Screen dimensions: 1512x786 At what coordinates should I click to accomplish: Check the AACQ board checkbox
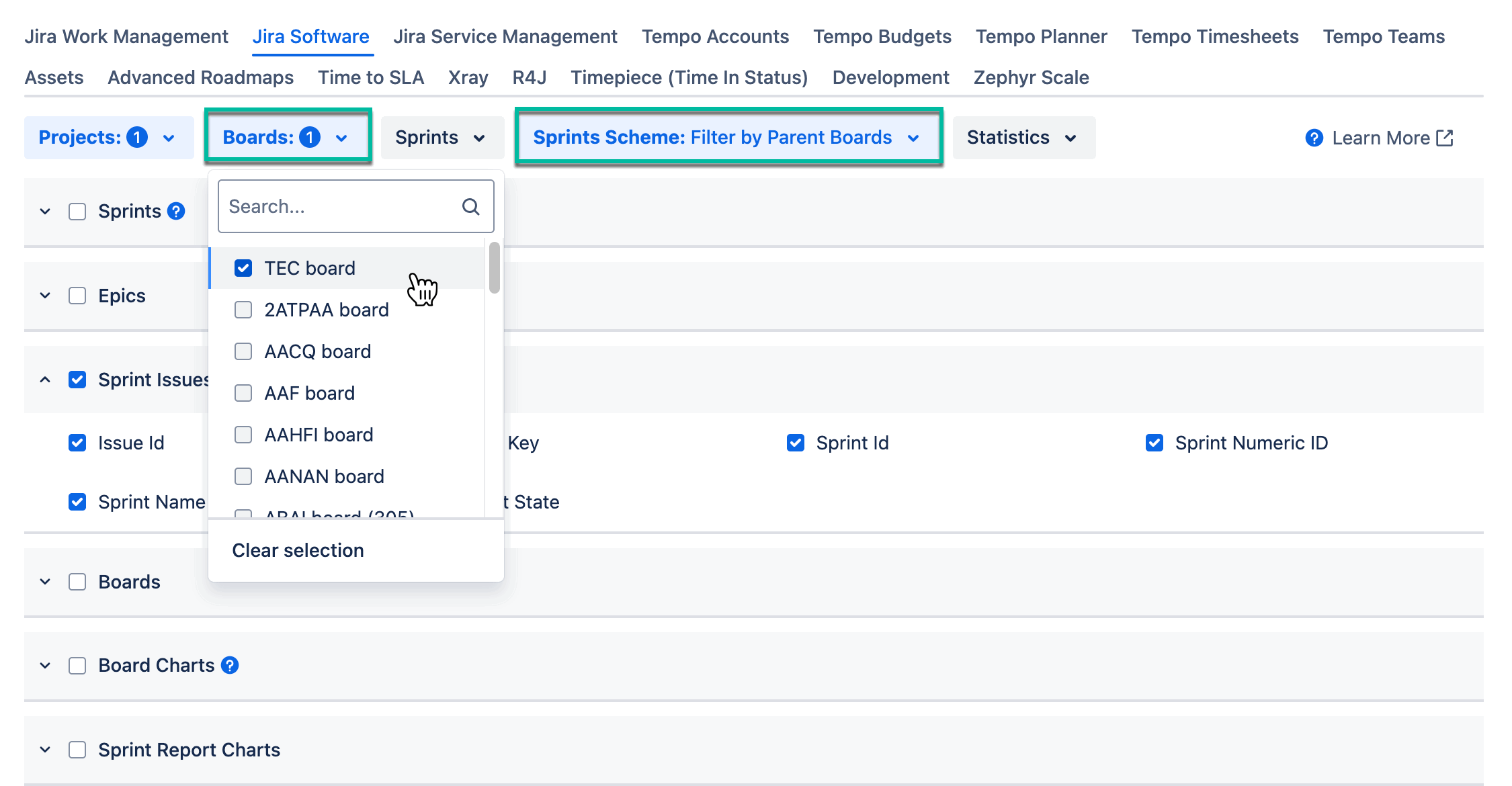(243, 351)
